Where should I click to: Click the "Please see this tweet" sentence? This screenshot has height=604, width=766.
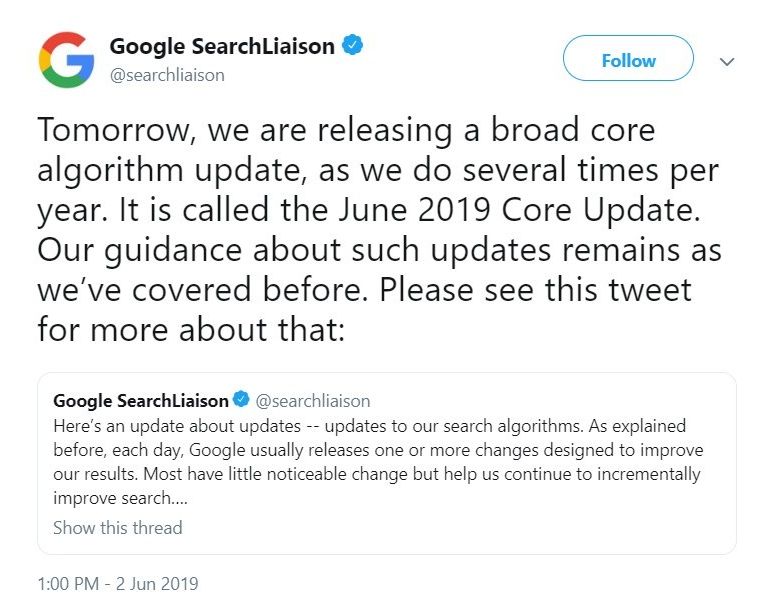click(x=536, y=290)
